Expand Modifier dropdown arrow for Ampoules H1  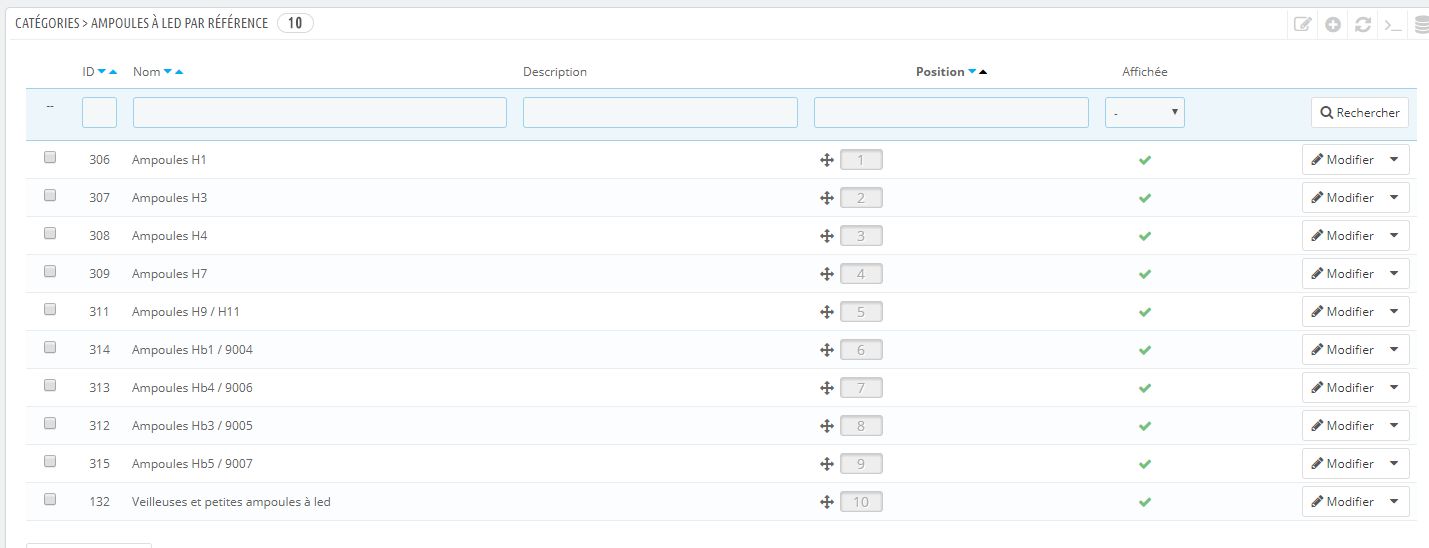point(1395,160)
